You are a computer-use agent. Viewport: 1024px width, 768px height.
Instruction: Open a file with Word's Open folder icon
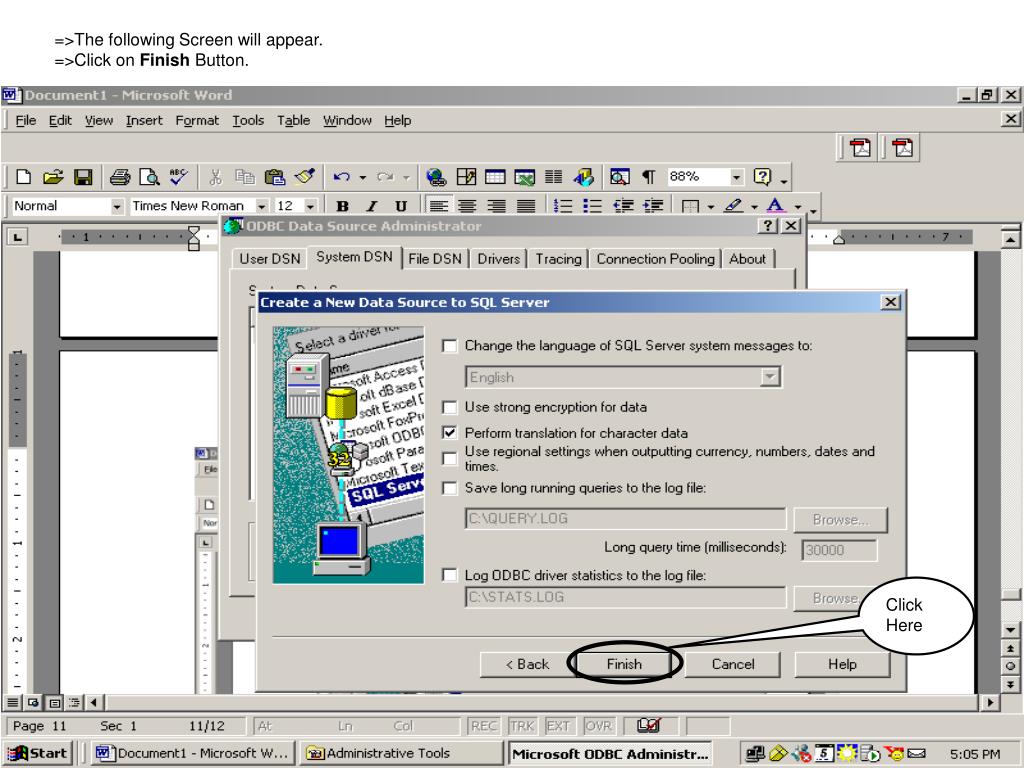coord(53,177)
